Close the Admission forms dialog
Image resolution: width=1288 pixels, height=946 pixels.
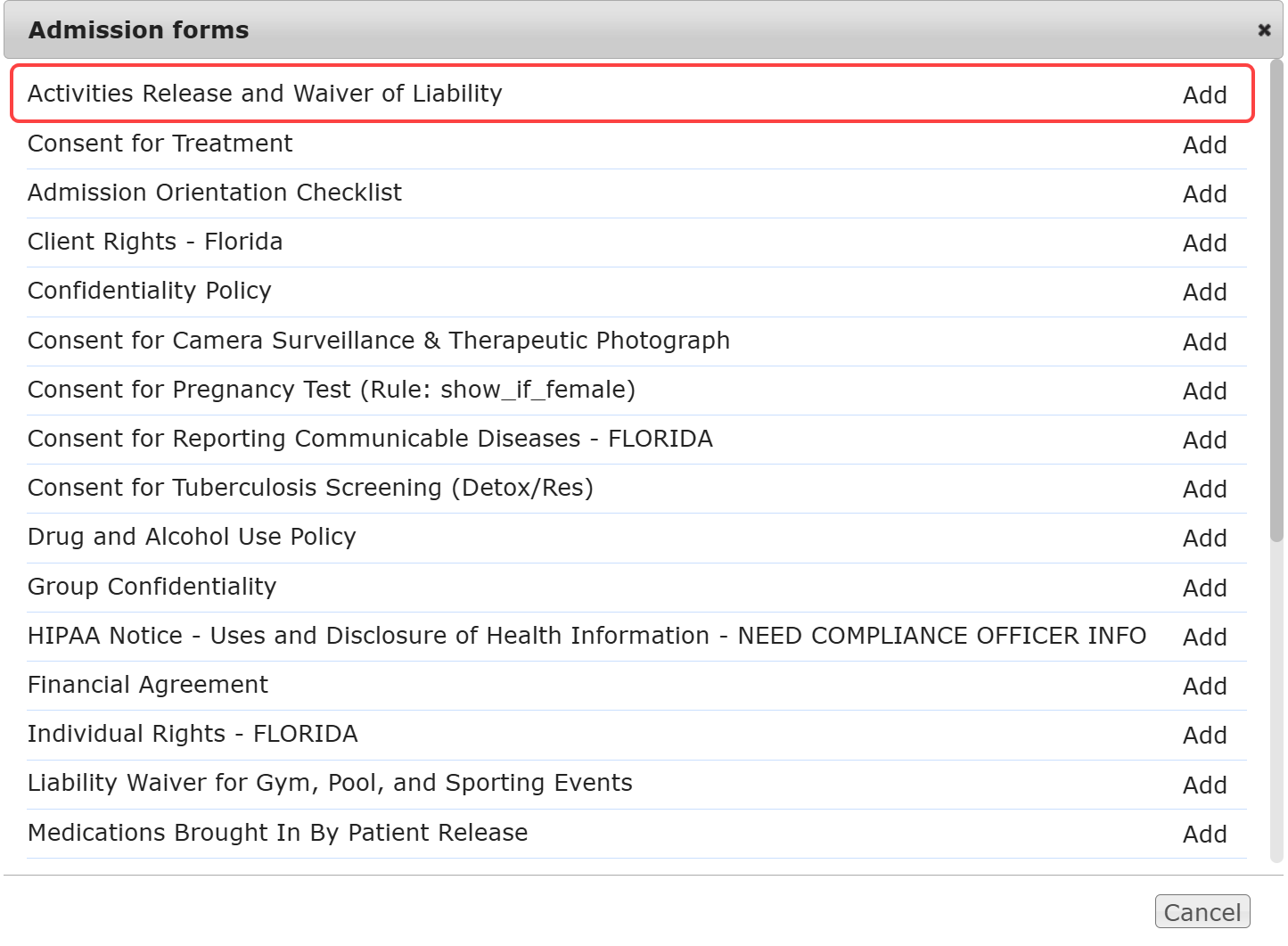[x=1263, y=30]
